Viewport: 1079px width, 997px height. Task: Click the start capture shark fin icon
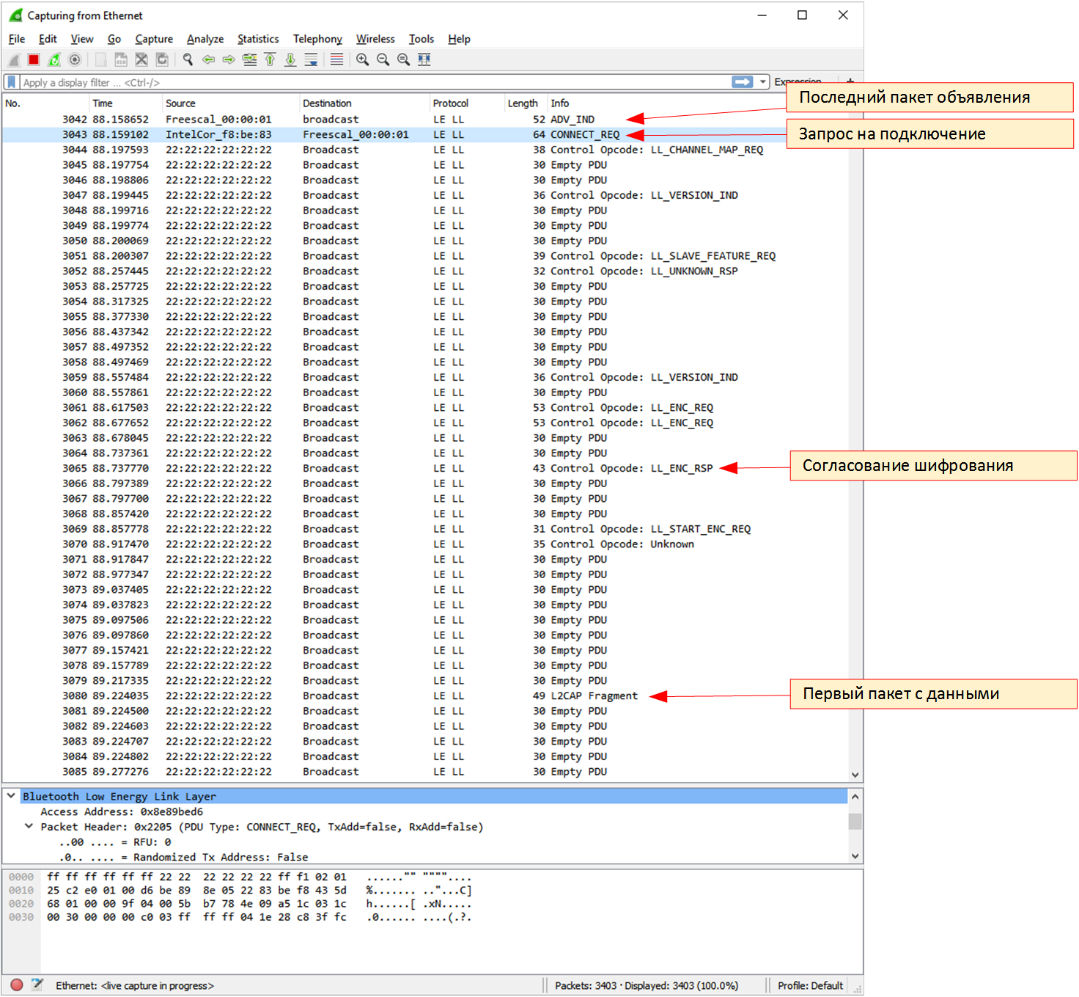(x=14, y=60)
